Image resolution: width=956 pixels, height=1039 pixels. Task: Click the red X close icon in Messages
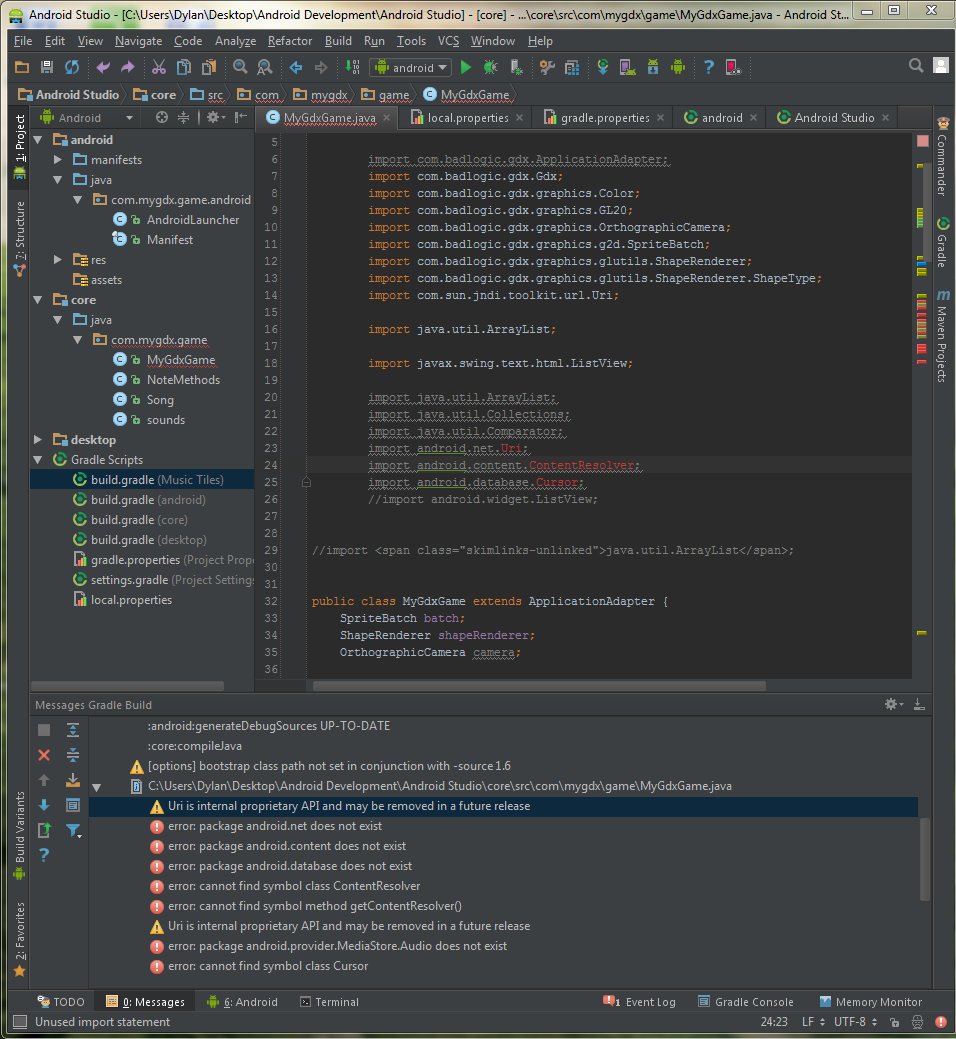44,755
